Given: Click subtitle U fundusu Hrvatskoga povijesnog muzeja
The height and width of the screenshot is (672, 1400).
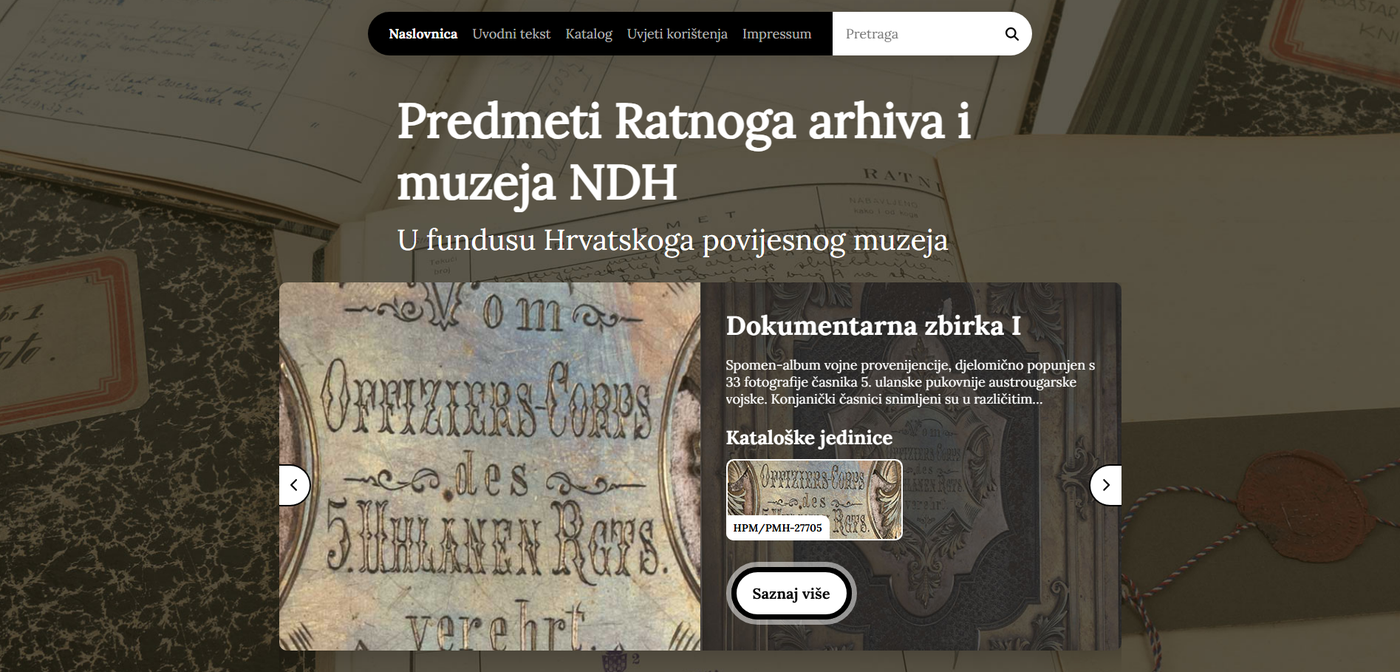Looking at the screenshot, I should 672,241.
